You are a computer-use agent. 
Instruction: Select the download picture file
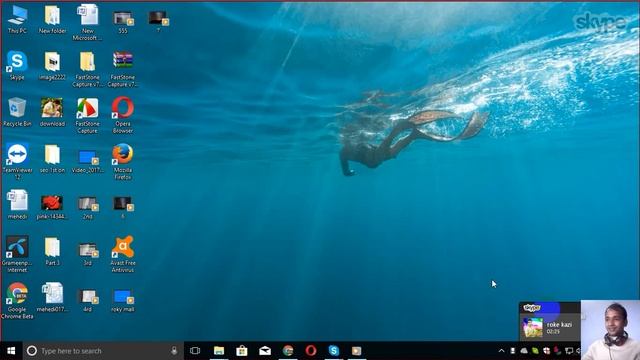(52, 112)
